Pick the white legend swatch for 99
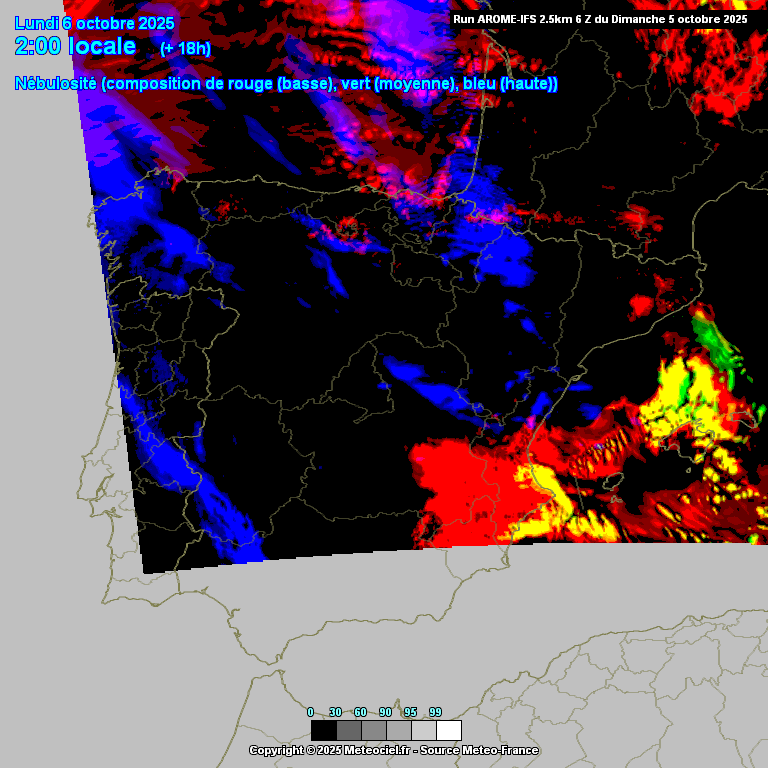This screenshot has width=768, height=768. point(449,731)
